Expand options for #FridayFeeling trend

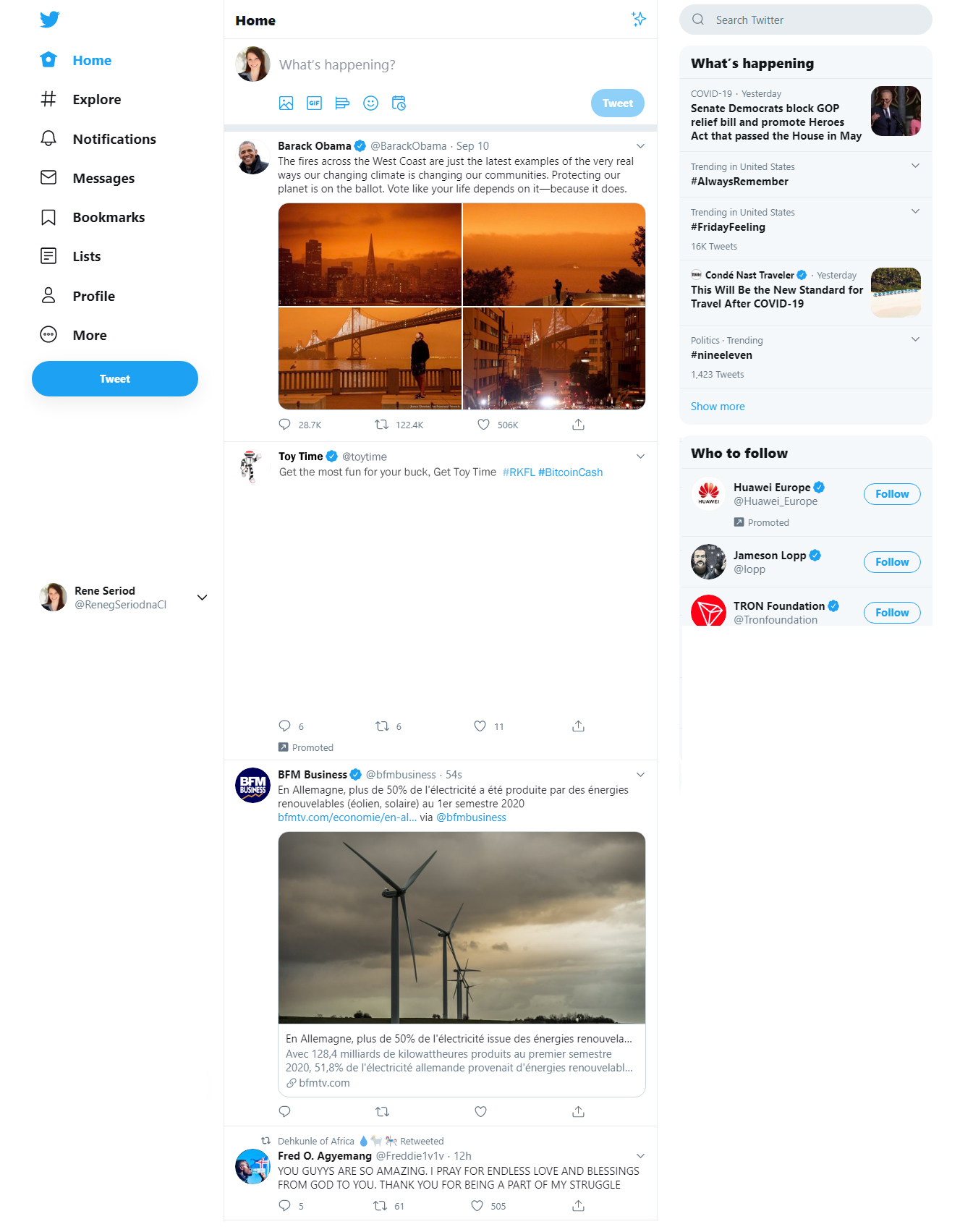tap(915, 212)
